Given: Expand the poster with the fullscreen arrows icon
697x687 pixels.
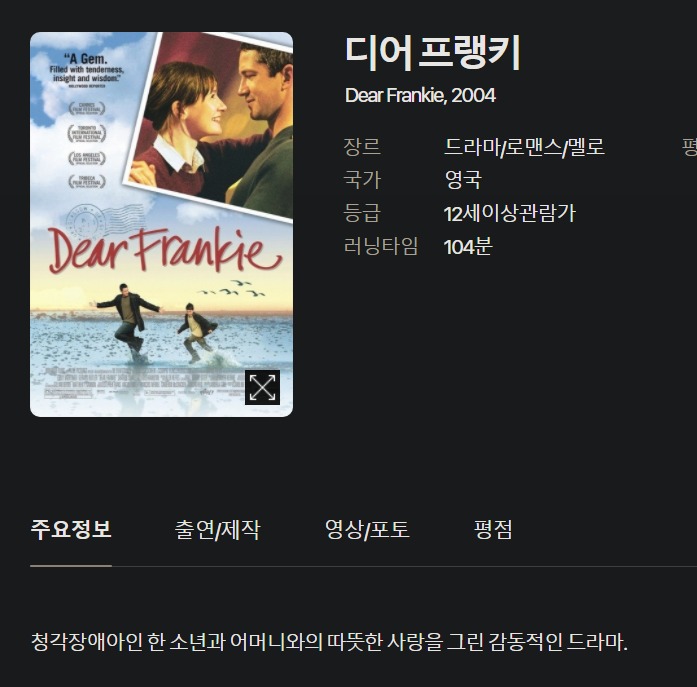Looking at the screenshot, I should pyautogui.click(x=262, y=387).
